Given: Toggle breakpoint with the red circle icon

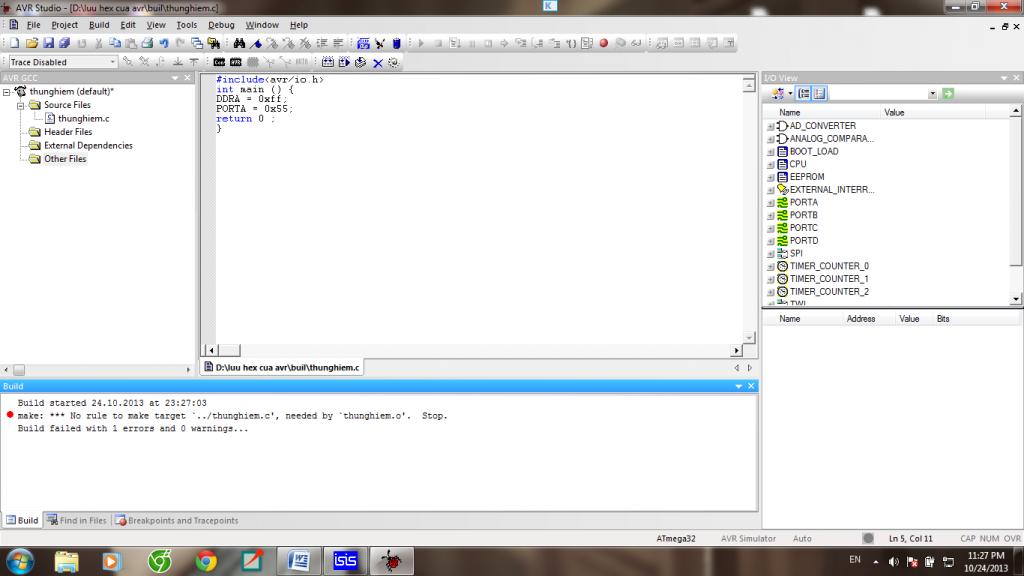Looking at the screenshot, I should [x=603, y=43].
